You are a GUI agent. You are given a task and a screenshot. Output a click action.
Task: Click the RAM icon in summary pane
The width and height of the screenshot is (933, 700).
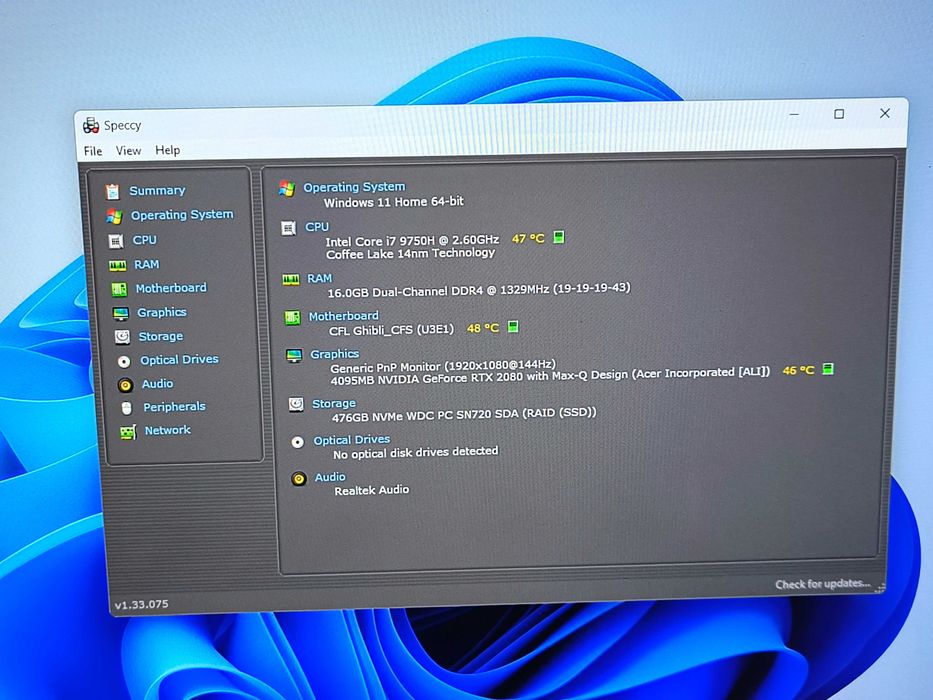pos(291,279)
